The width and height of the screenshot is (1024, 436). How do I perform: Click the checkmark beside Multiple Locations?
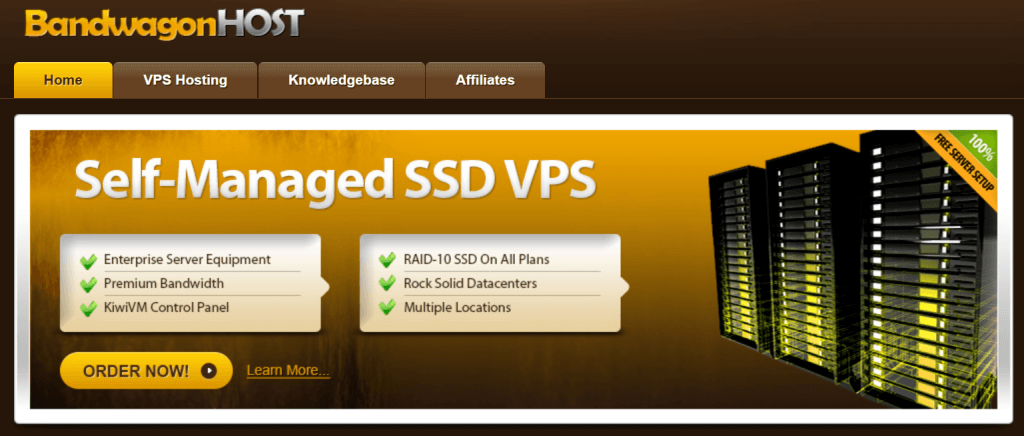coord(387,307)
